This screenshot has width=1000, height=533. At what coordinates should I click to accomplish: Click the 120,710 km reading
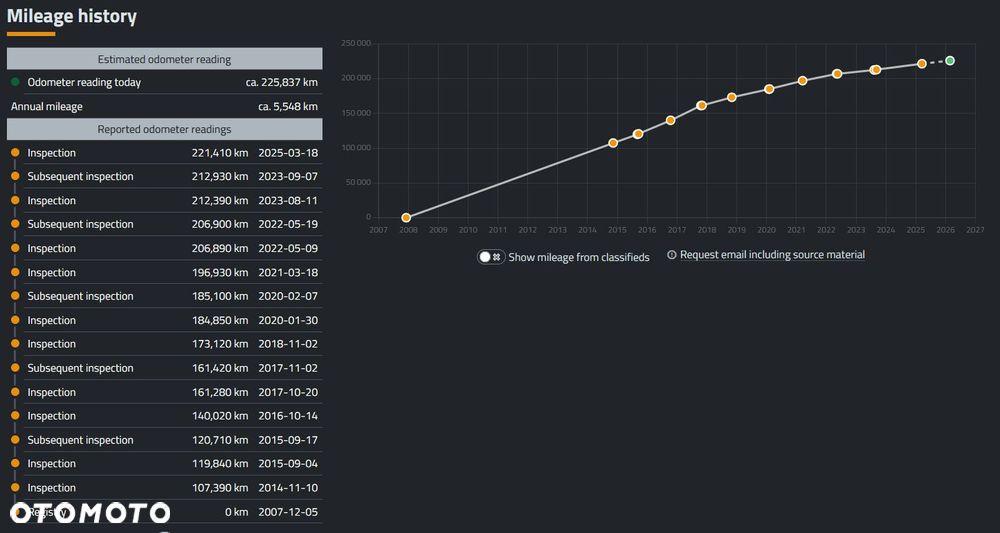tap(220, 441)
